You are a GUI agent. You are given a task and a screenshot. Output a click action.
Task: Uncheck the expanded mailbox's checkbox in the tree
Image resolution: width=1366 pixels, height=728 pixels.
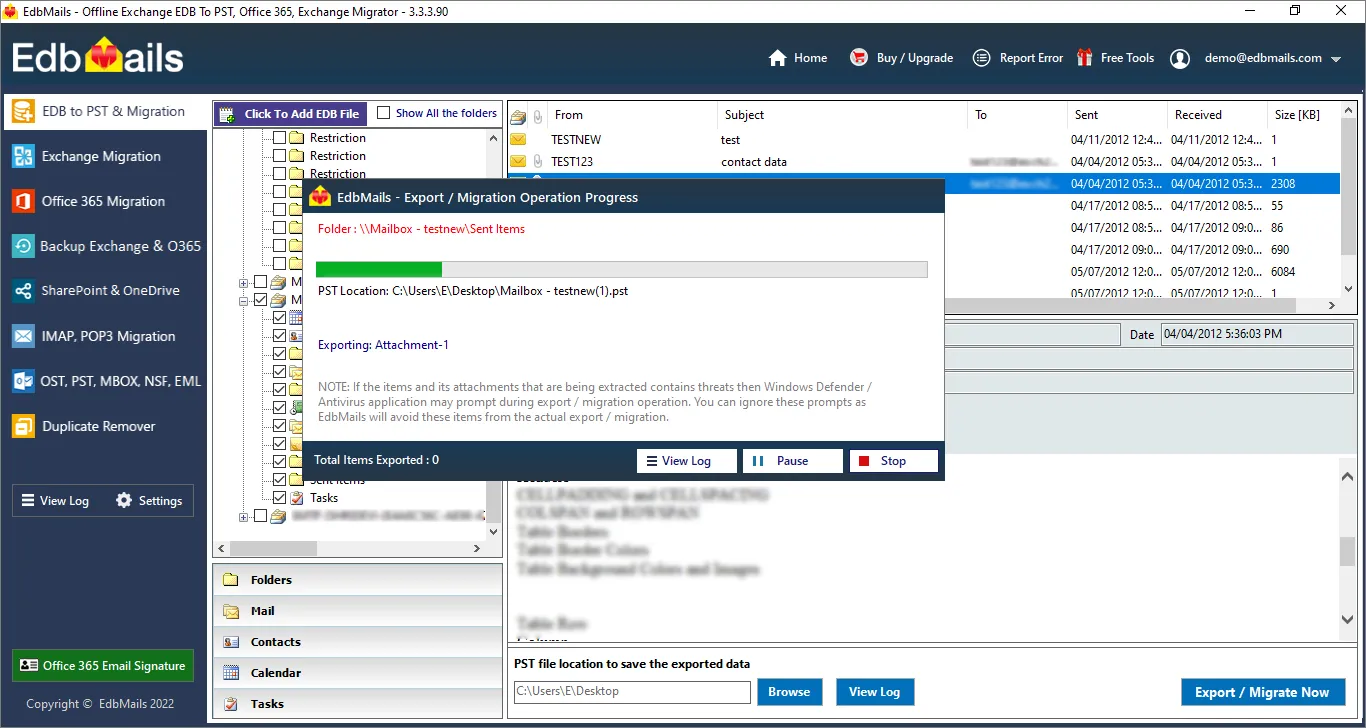tap(261, 300)
